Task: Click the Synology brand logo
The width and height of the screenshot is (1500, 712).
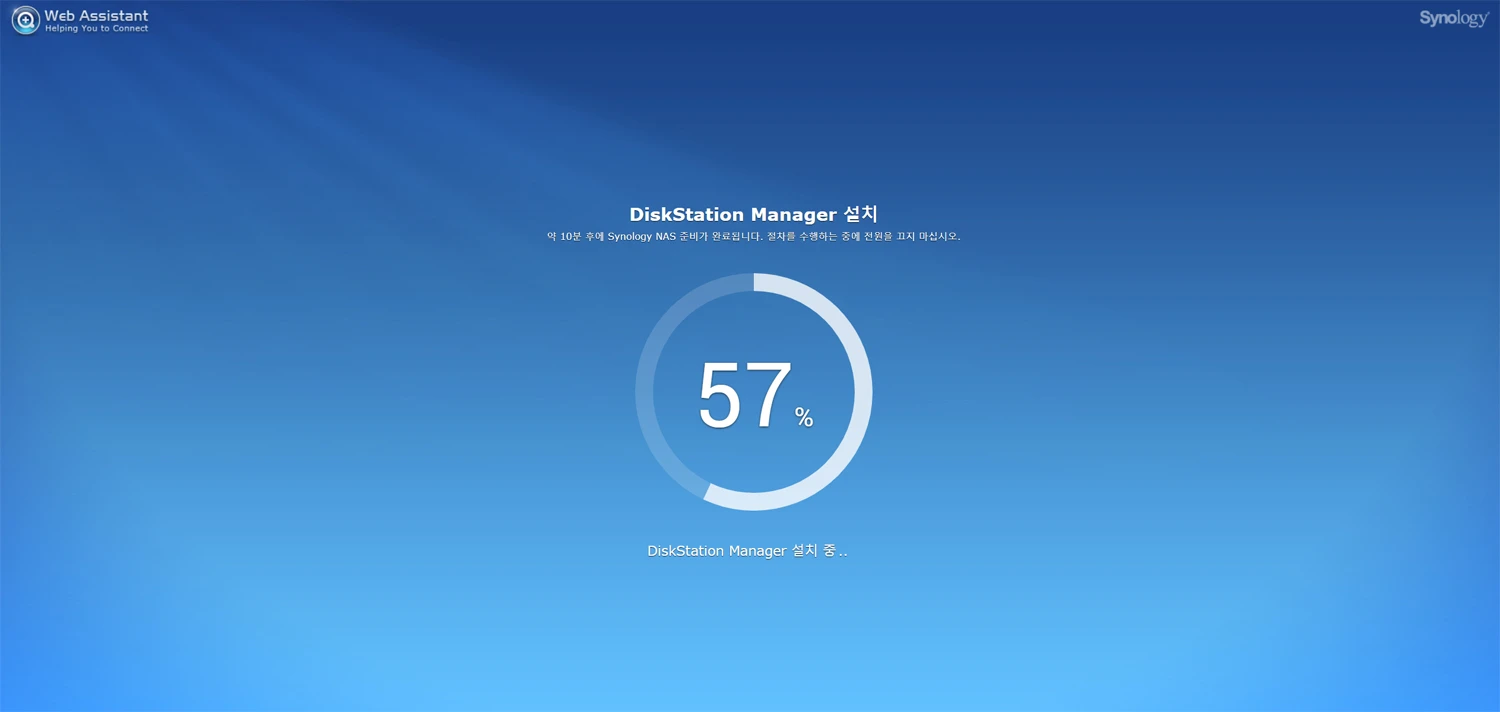Action: pos(1453,19)
